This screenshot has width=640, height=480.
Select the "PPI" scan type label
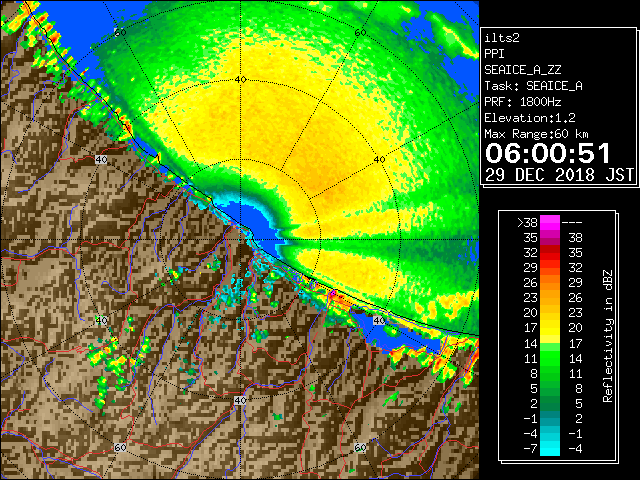point(494,54)
